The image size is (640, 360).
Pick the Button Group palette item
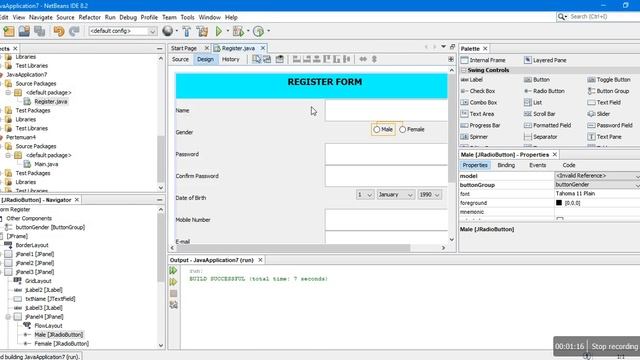tap(608, 91)
